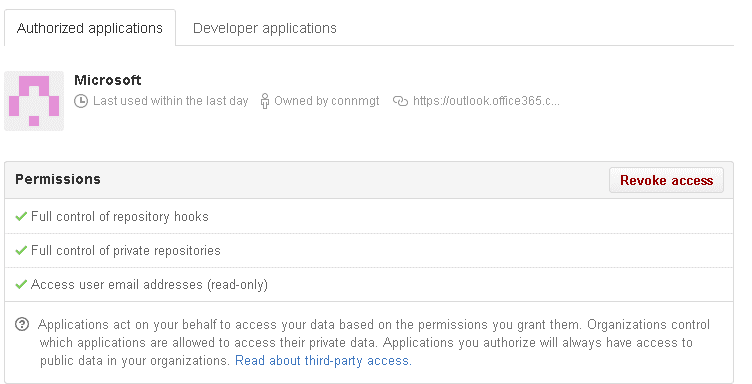Click the pink Microsoft application avatar
The image size is (752, 384).
point(34,101)
